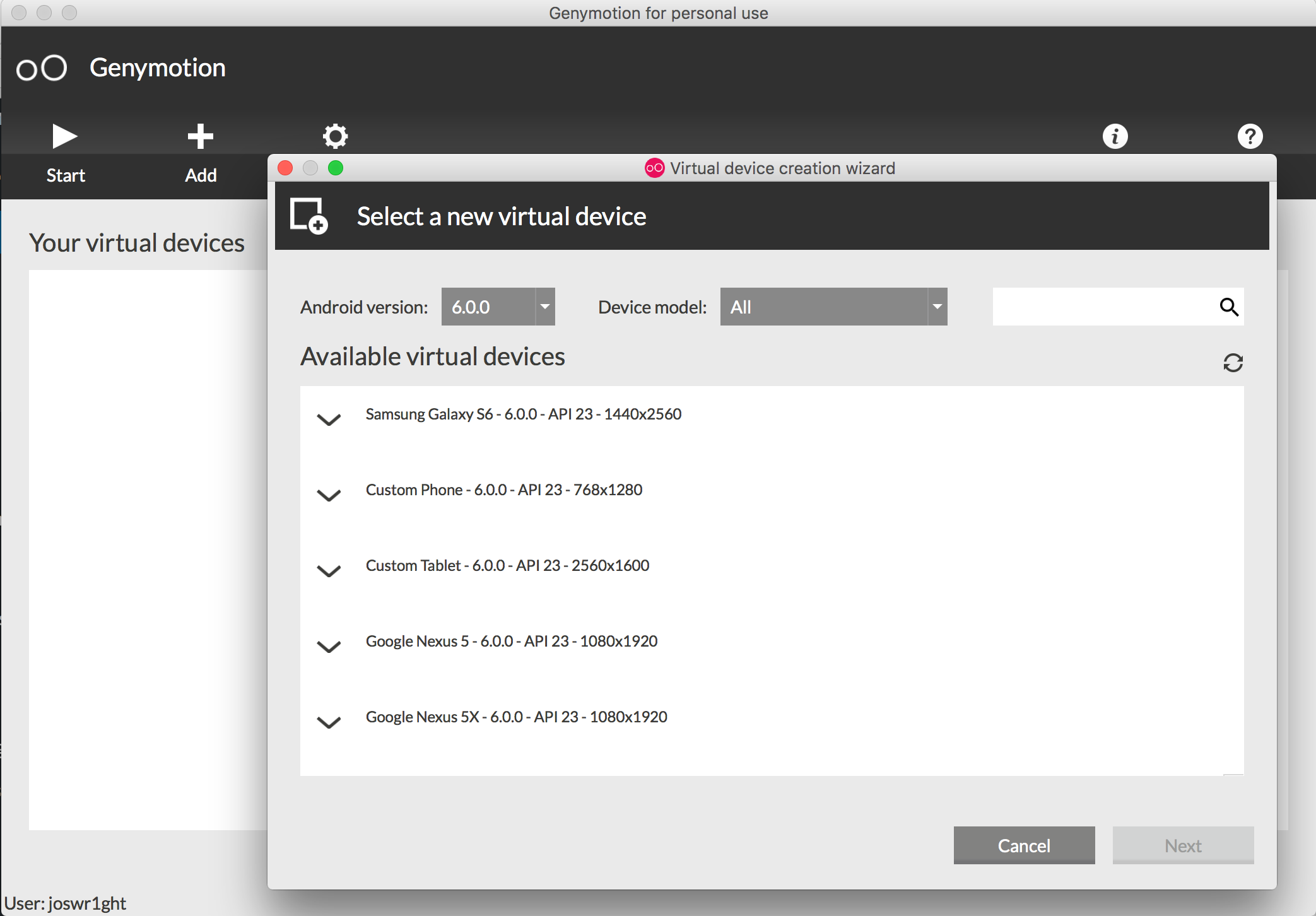The height and width of the screenshot is (916, 1316).
Task: Click the Add label in main toolbar
Action: tap(201, 175)
